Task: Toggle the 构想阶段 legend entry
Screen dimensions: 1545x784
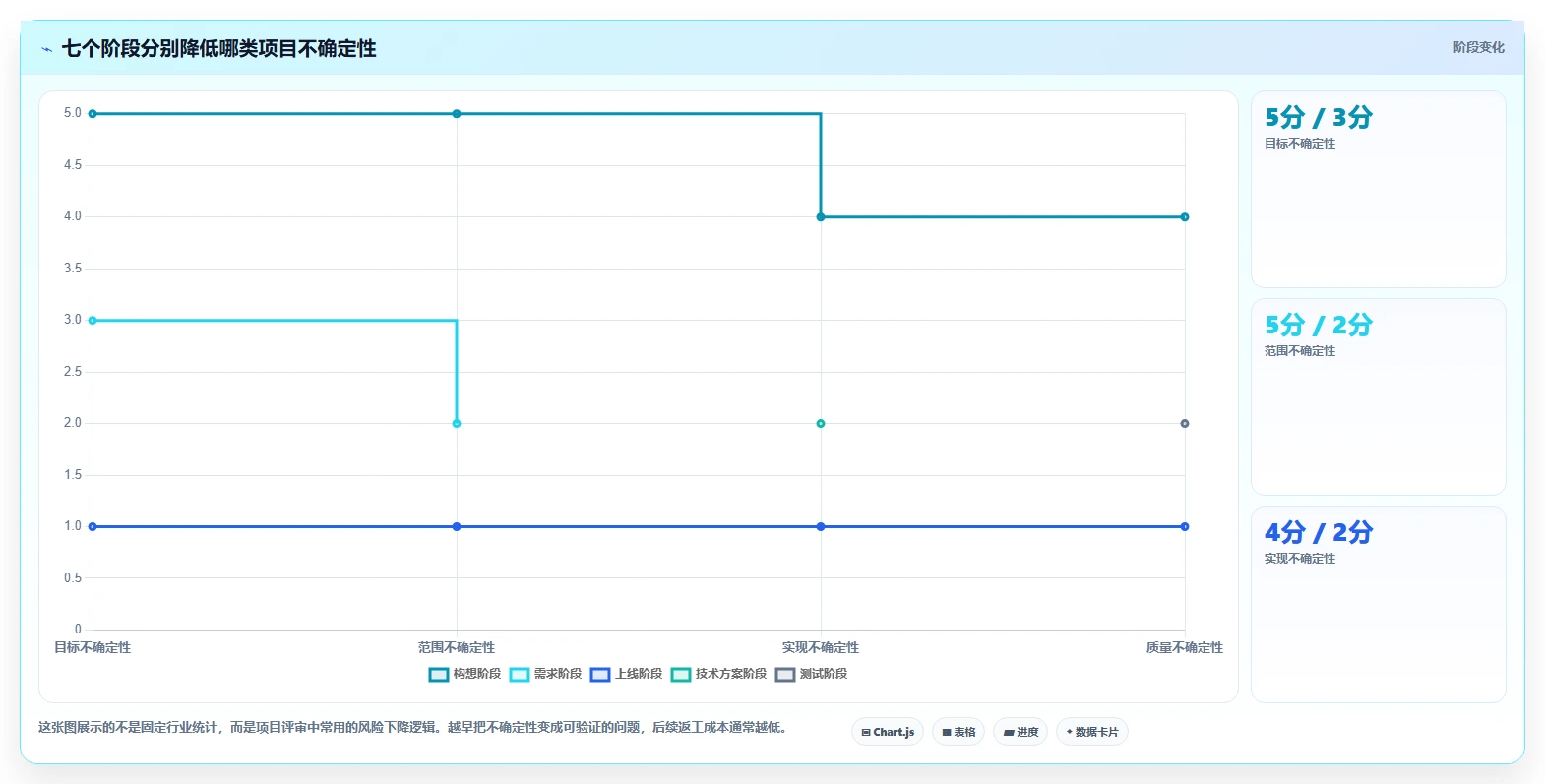Action: point(464,674)
